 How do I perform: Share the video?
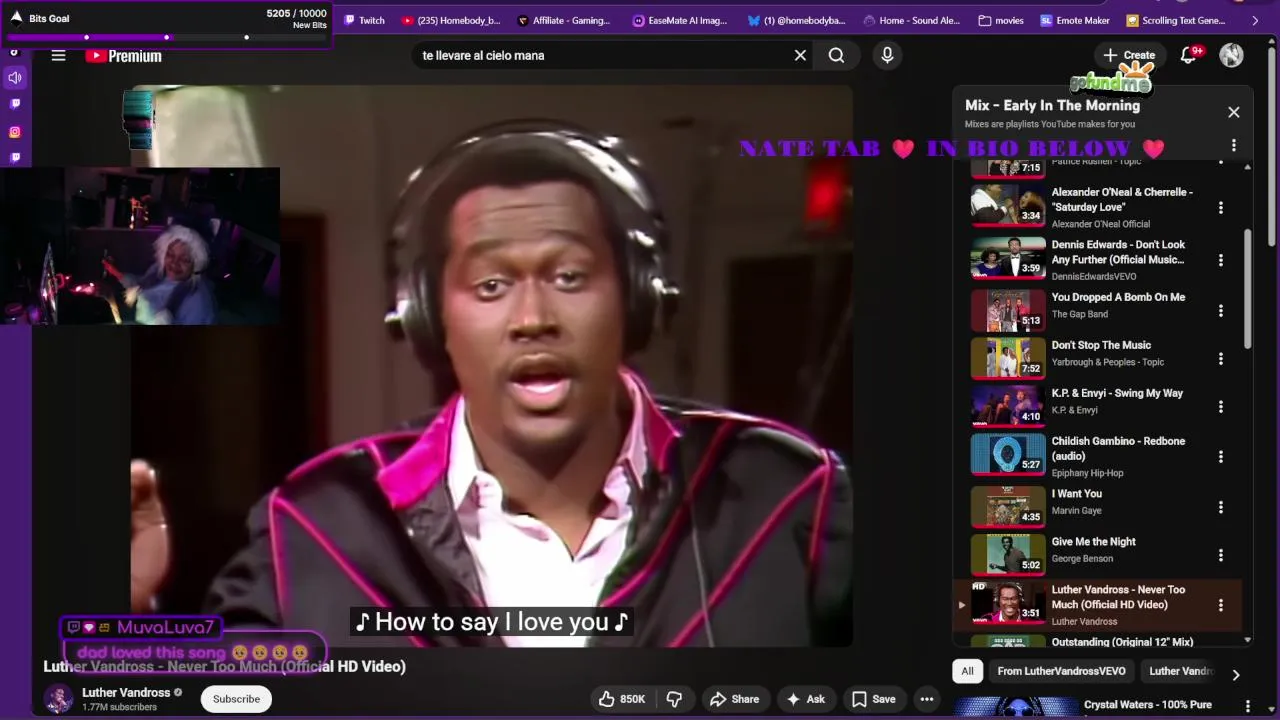734,699
